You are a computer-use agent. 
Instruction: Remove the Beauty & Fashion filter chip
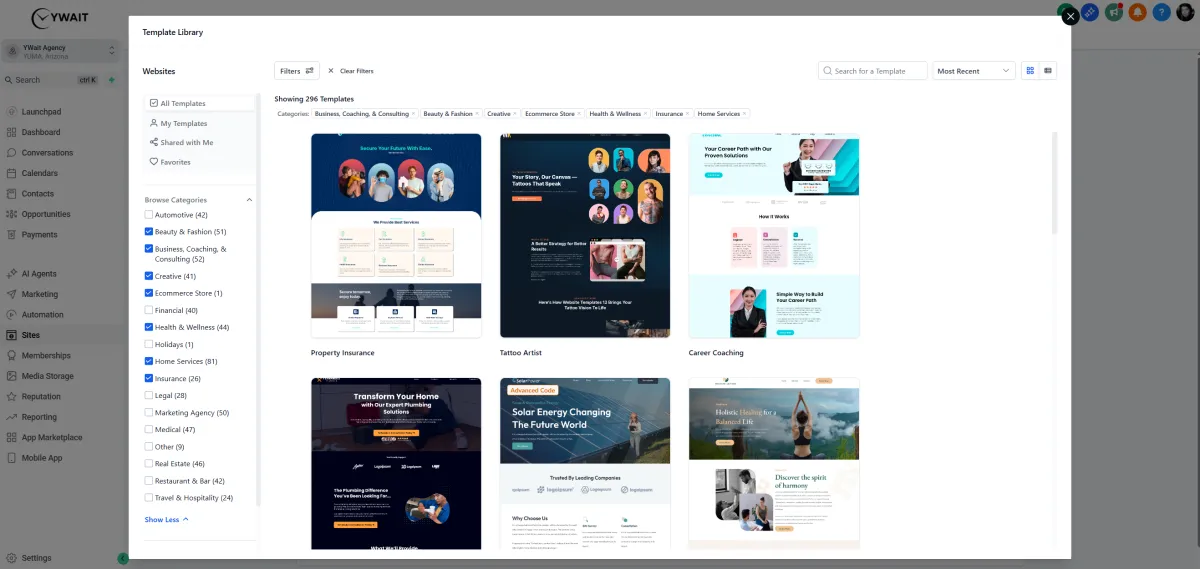(478, 114)
